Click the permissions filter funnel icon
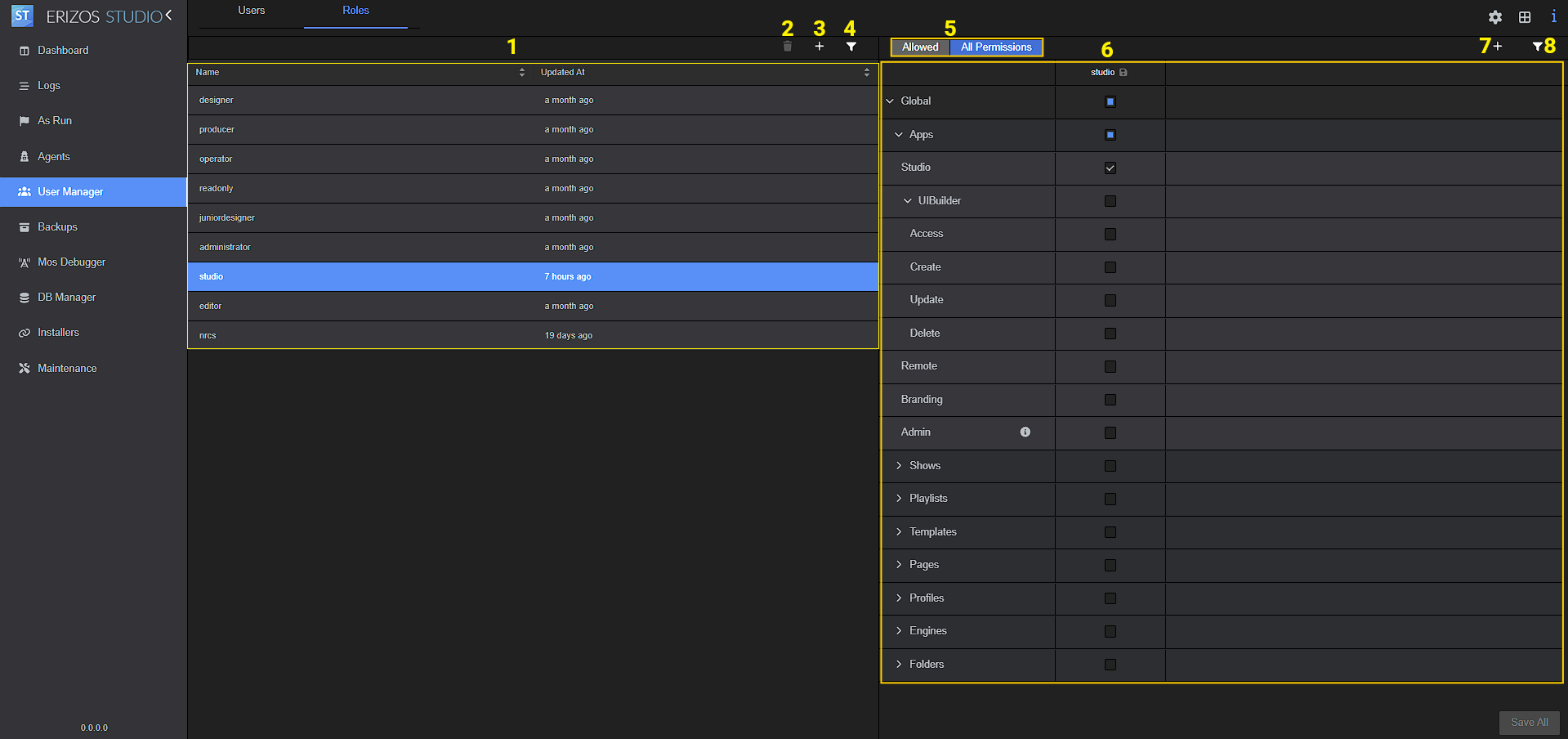Screen dimensions: 1568x739 tap(1536, 47)
